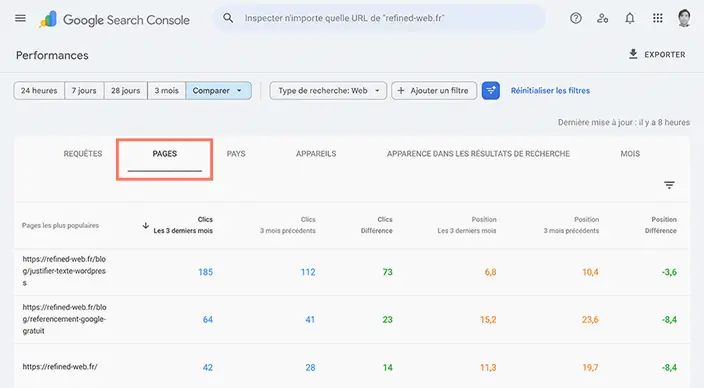The image size is (704, 388).
Task: Click the 41 previous clicks value
Action: [310, 319]
